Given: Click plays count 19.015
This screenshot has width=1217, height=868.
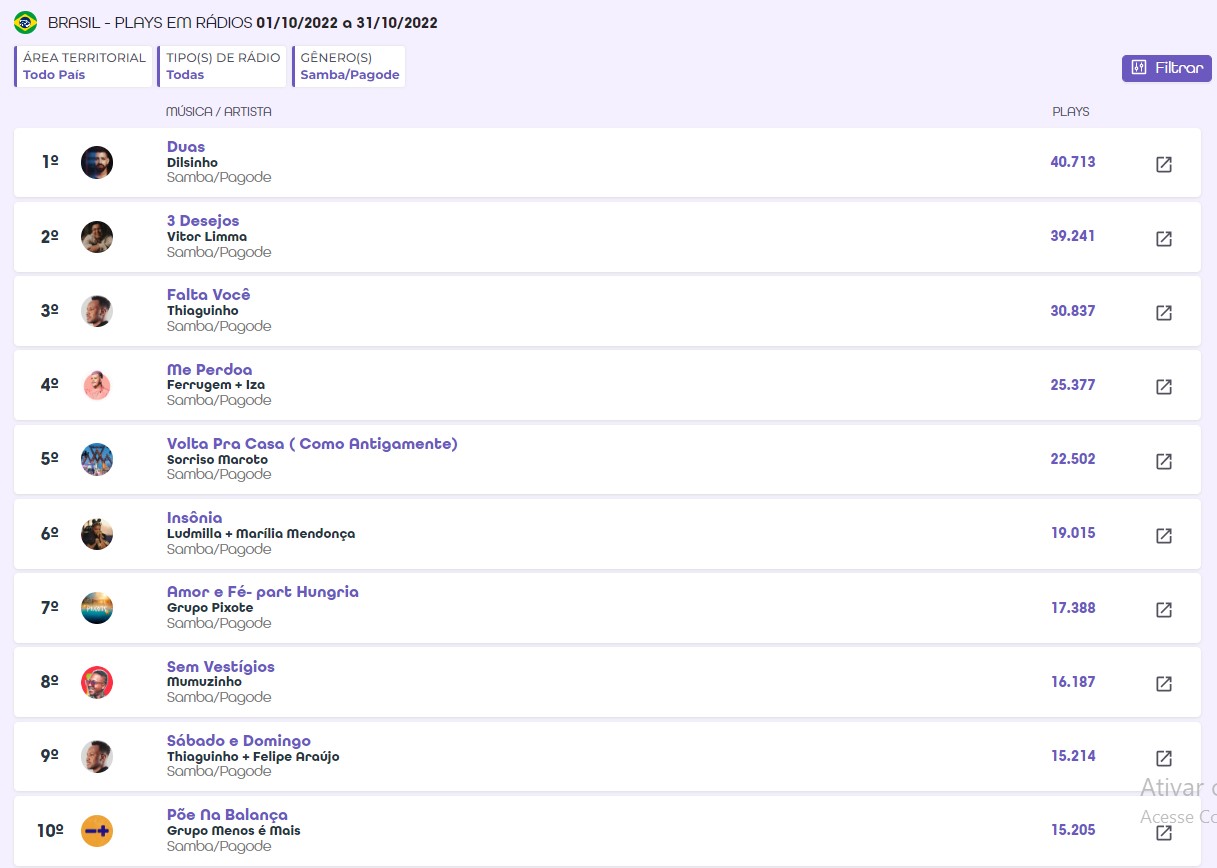Looking at the screenshot, I should coord(1073,533).
